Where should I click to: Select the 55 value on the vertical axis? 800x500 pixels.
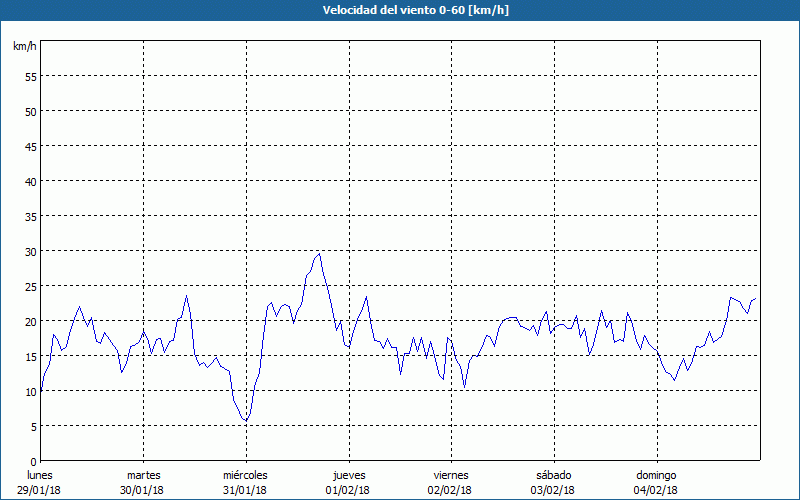point(30,76)
